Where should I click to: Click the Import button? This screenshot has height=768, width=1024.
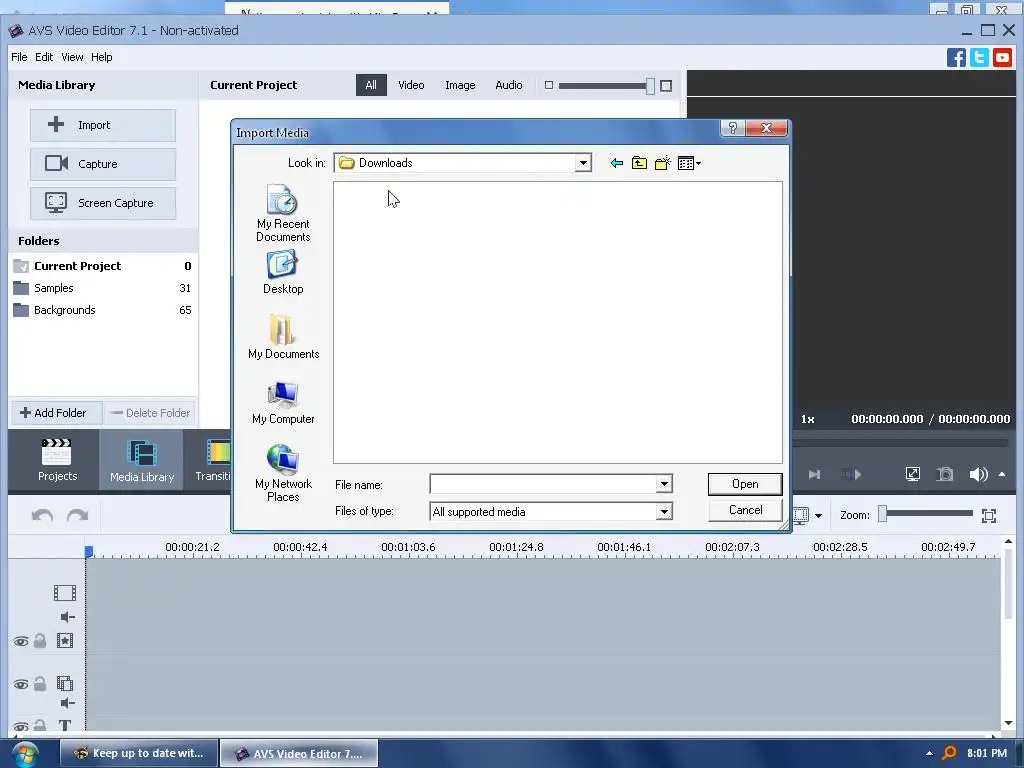coord(103,125)
